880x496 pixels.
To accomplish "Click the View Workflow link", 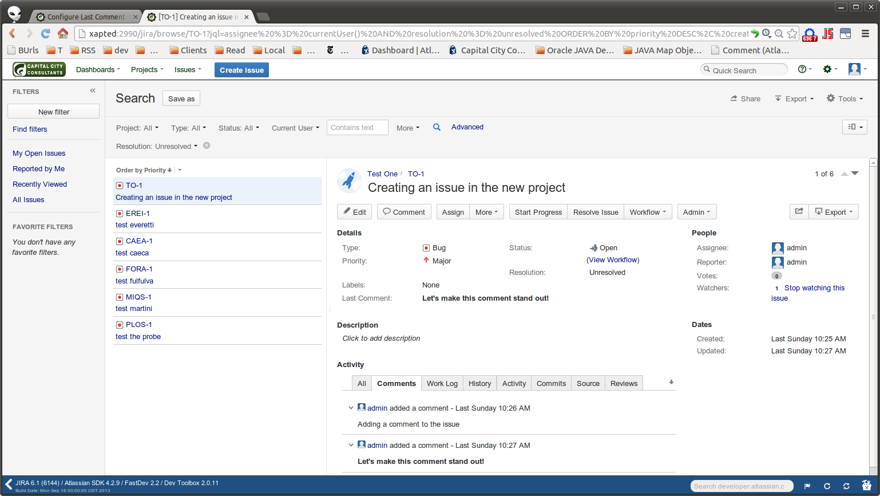I will coord(613,260).
